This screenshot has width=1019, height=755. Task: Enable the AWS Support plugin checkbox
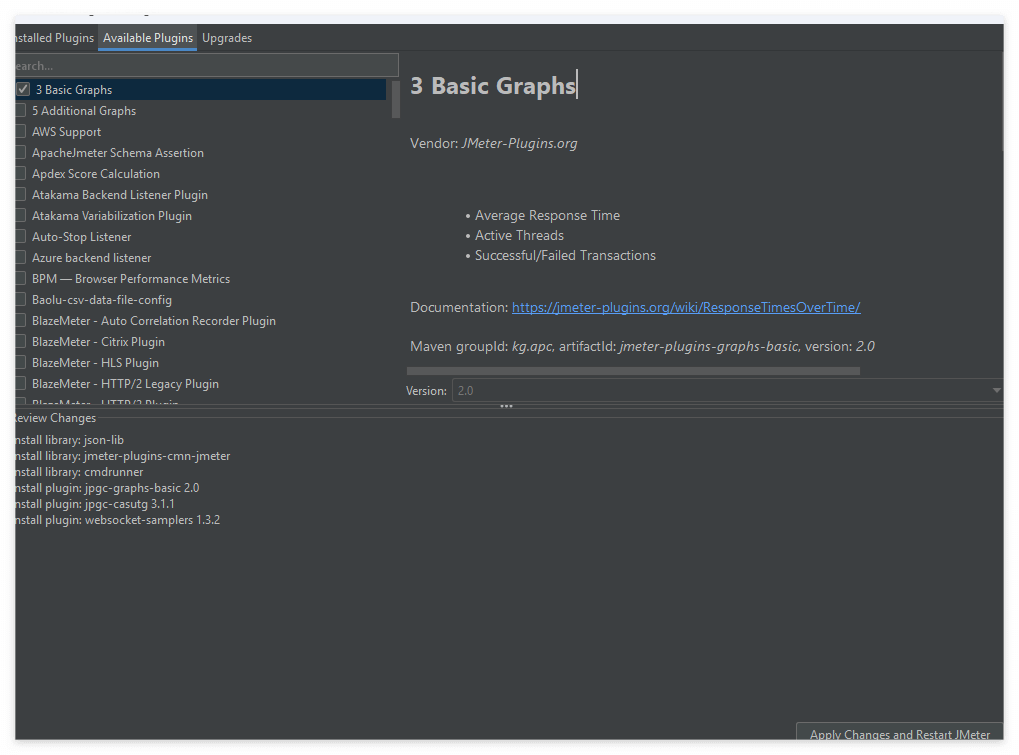[x=21, y=131]
